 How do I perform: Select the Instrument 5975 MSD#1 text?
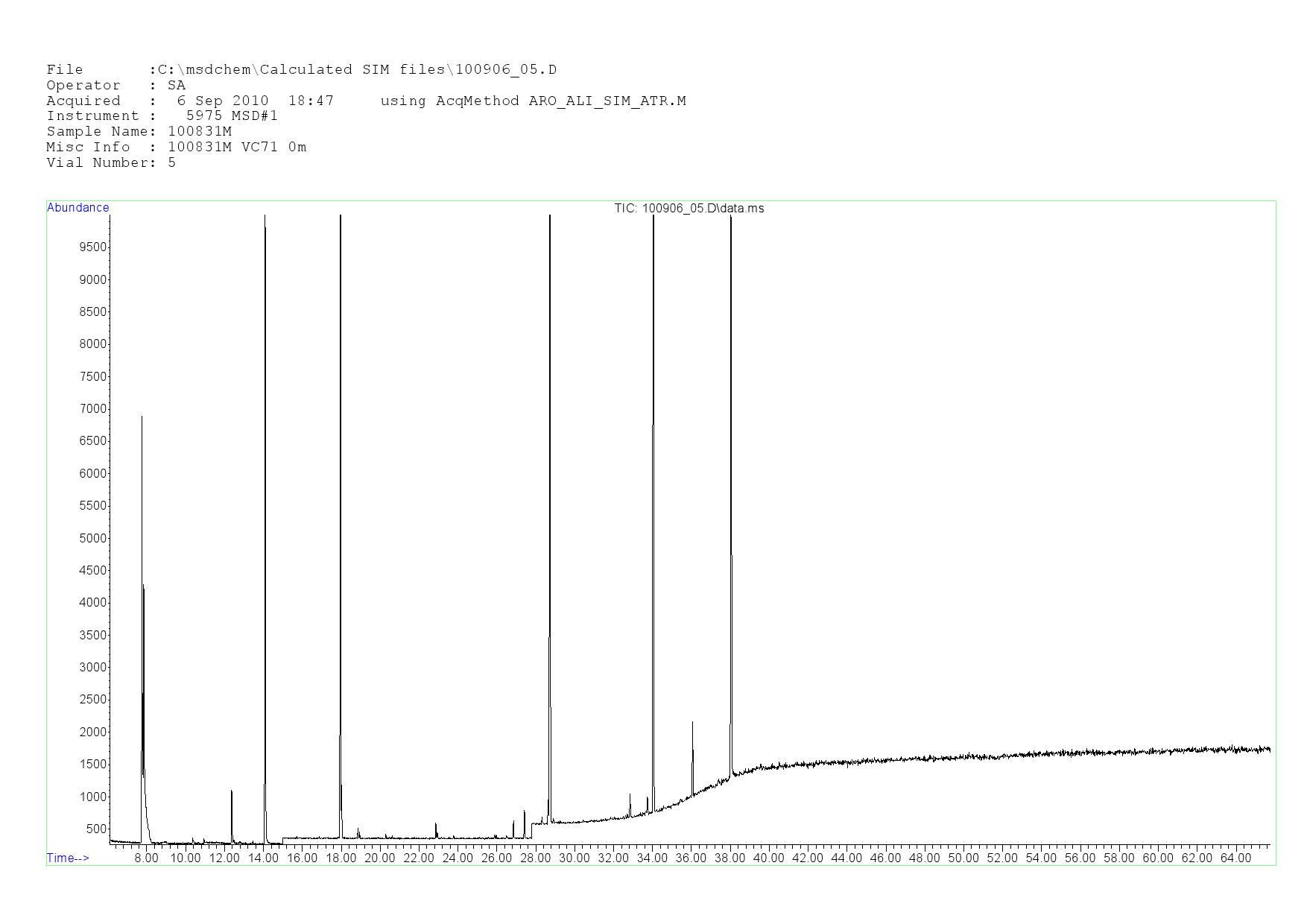162,116
